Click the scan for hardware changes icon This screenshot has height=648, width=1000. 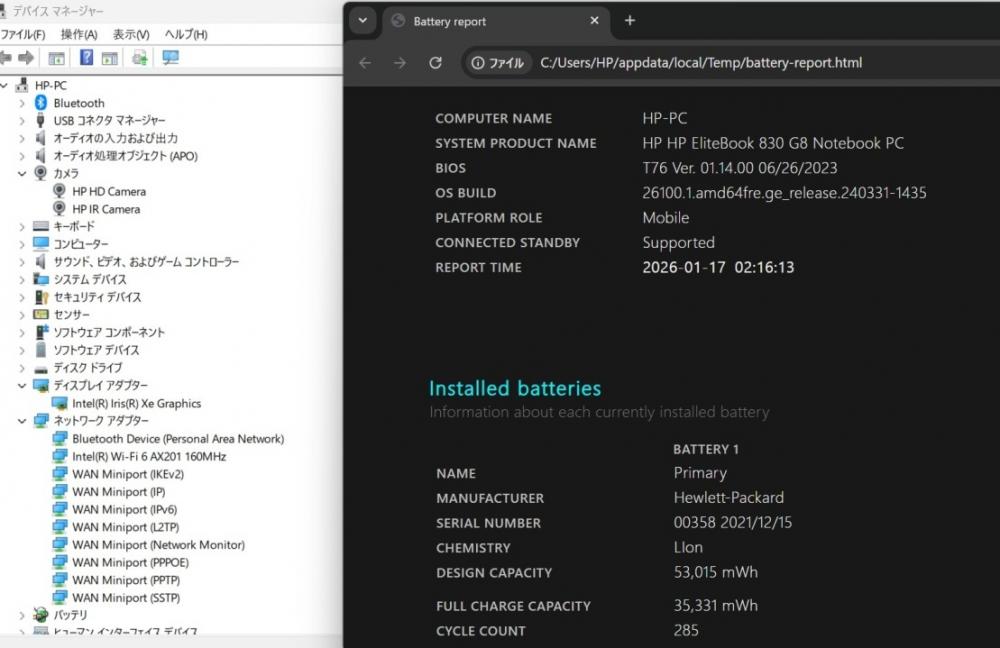pos(171,58)
